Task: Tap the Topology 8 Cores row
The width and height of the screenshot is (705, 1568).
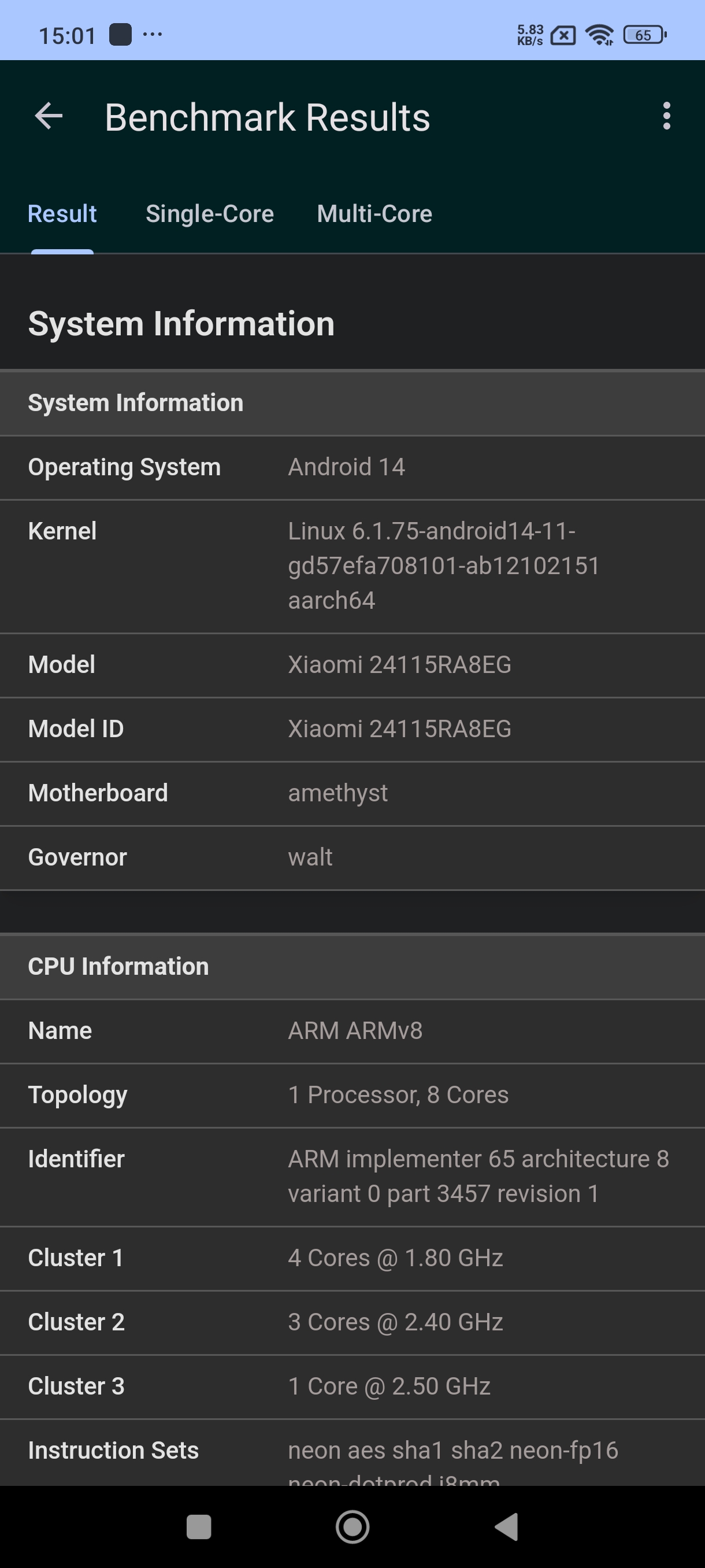Action: click(x=352, y=1095)
